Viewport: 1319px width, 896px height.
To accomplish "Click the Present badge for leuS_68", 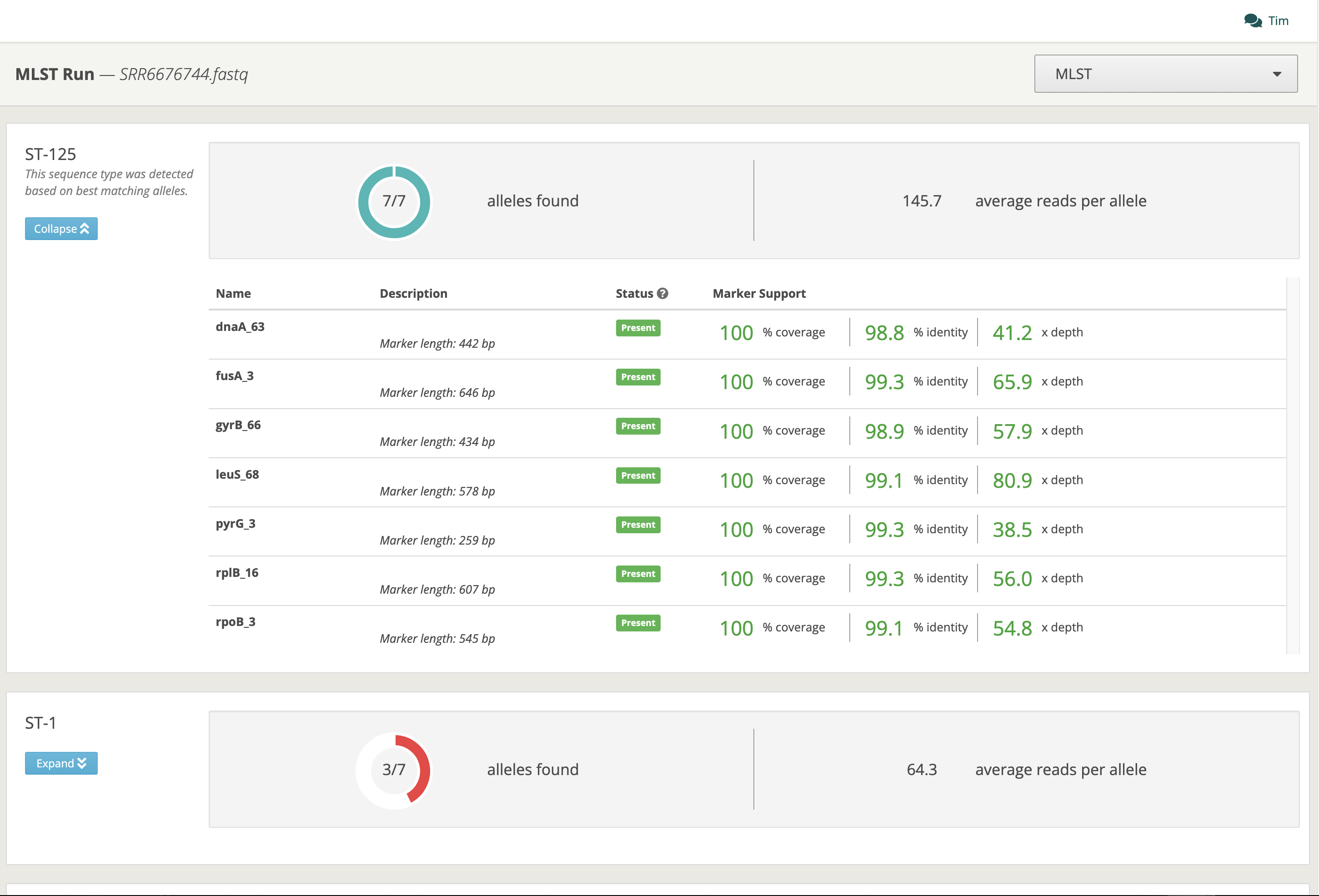I will pyautogui.click(x=638, y=476).
